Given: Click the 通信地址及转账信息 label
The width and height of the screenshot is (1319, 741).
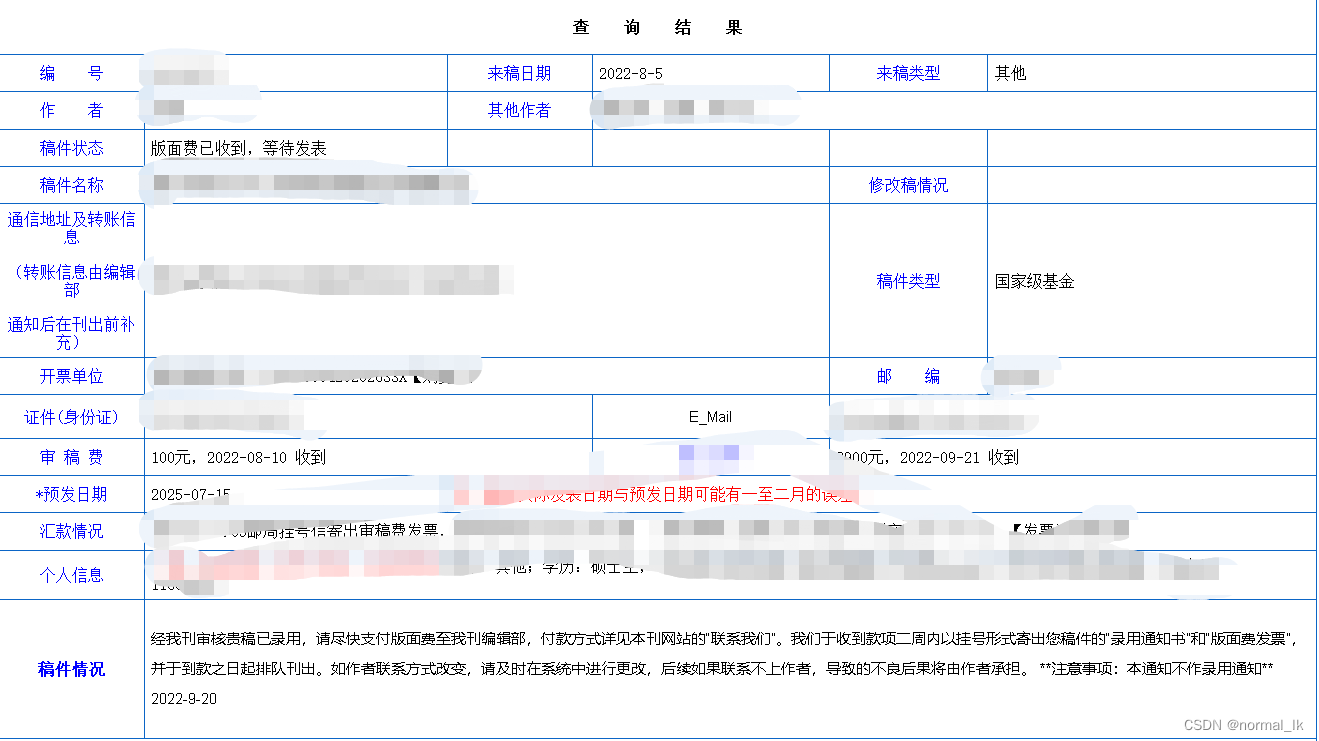Looking at the screenshot, I should 72,228.
